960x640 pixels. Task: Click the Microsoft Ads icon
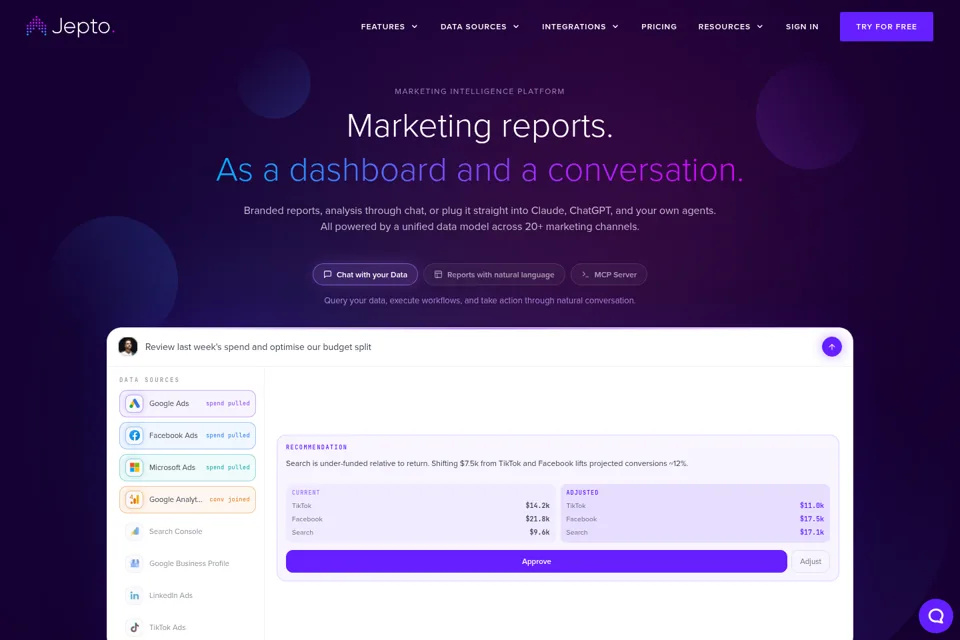point(134,467)
